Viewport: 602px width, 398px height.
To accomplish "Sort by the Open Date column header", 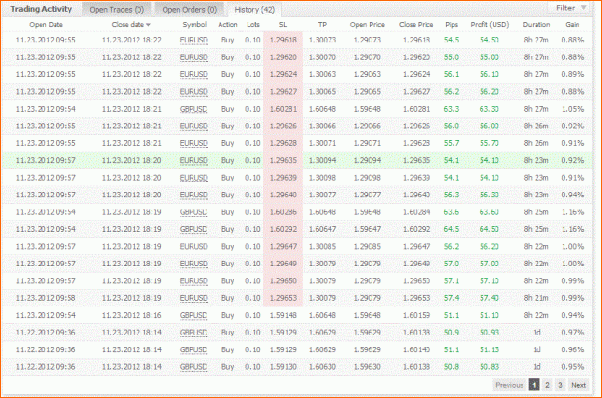I will tap(46, 25).
